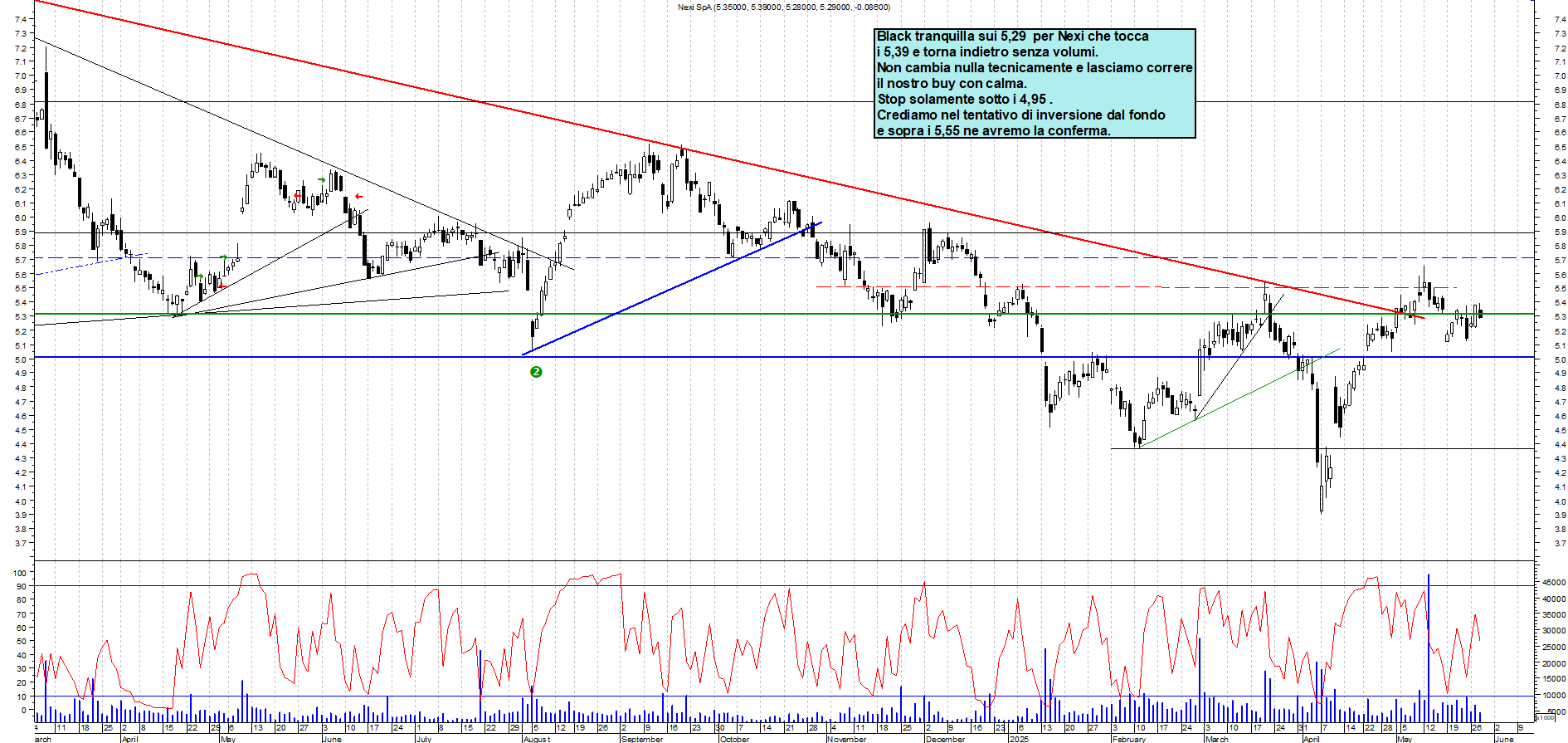Click the November month label
Screen dimensions: 1568x743
click(847, 739)
